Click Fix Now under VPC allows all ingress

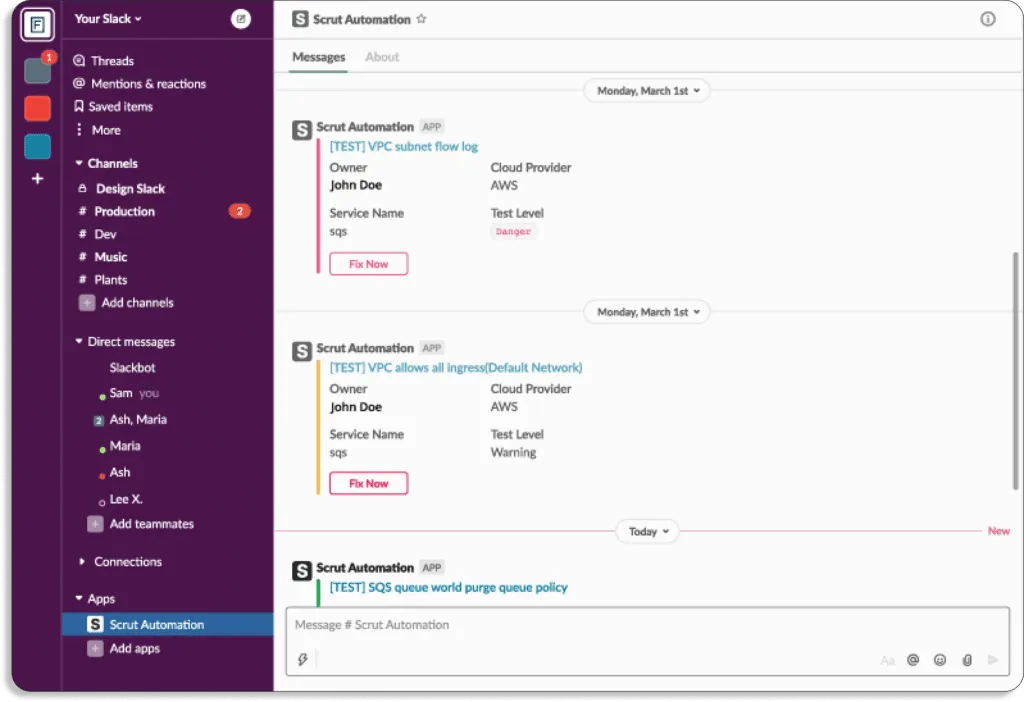click(x=368, y=483)
